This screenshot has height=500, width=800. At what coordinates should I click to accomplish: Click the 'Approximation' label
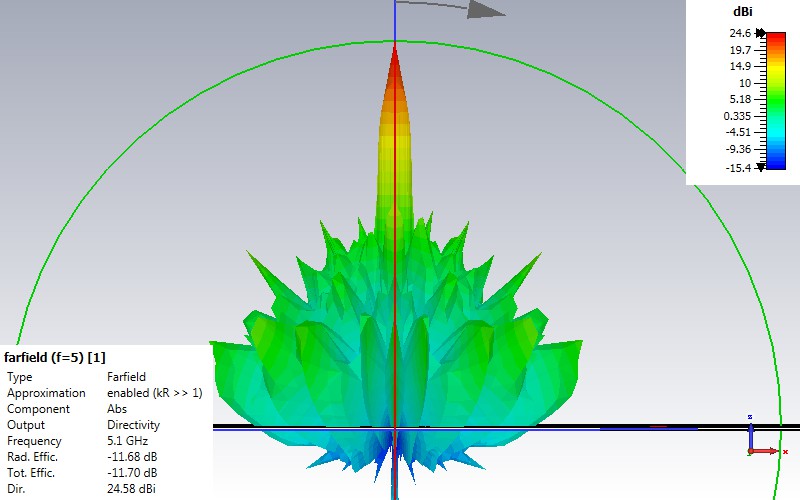46,393
